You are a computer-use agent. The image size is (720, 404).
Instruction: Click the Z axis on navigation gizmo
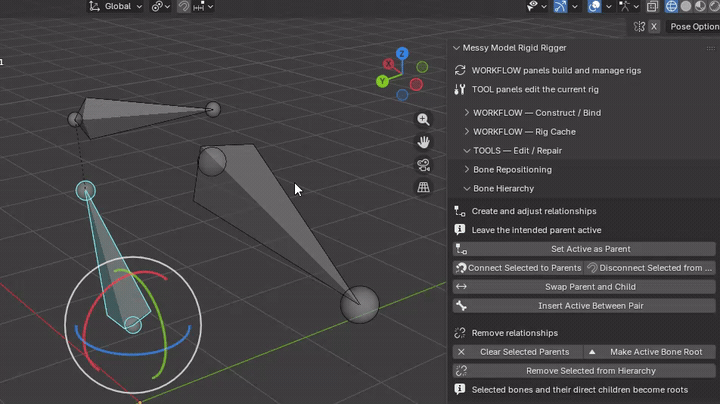[x=402, y=54]
